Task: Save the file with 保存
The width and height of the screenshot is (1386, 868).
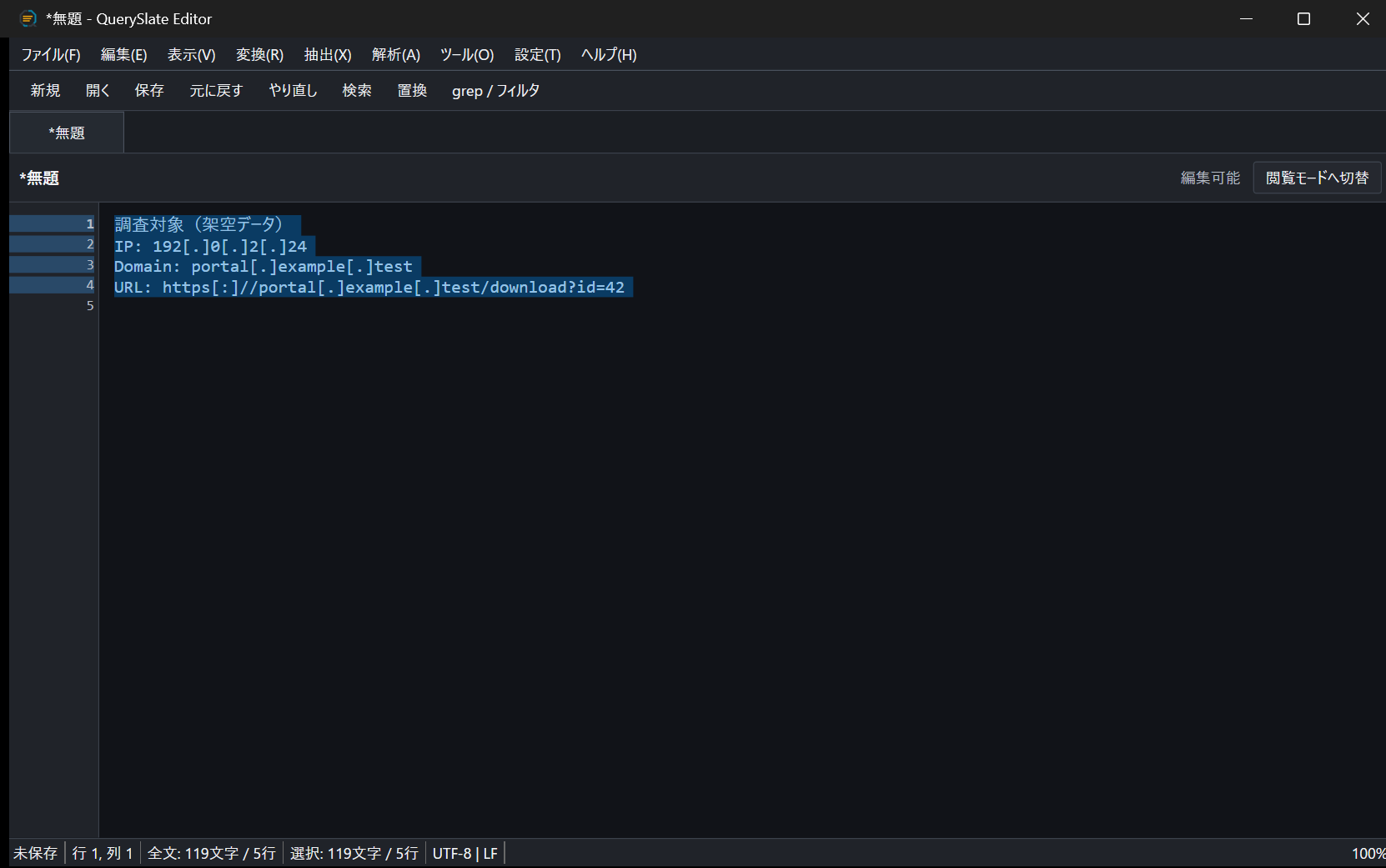Action: pos(149,91)
